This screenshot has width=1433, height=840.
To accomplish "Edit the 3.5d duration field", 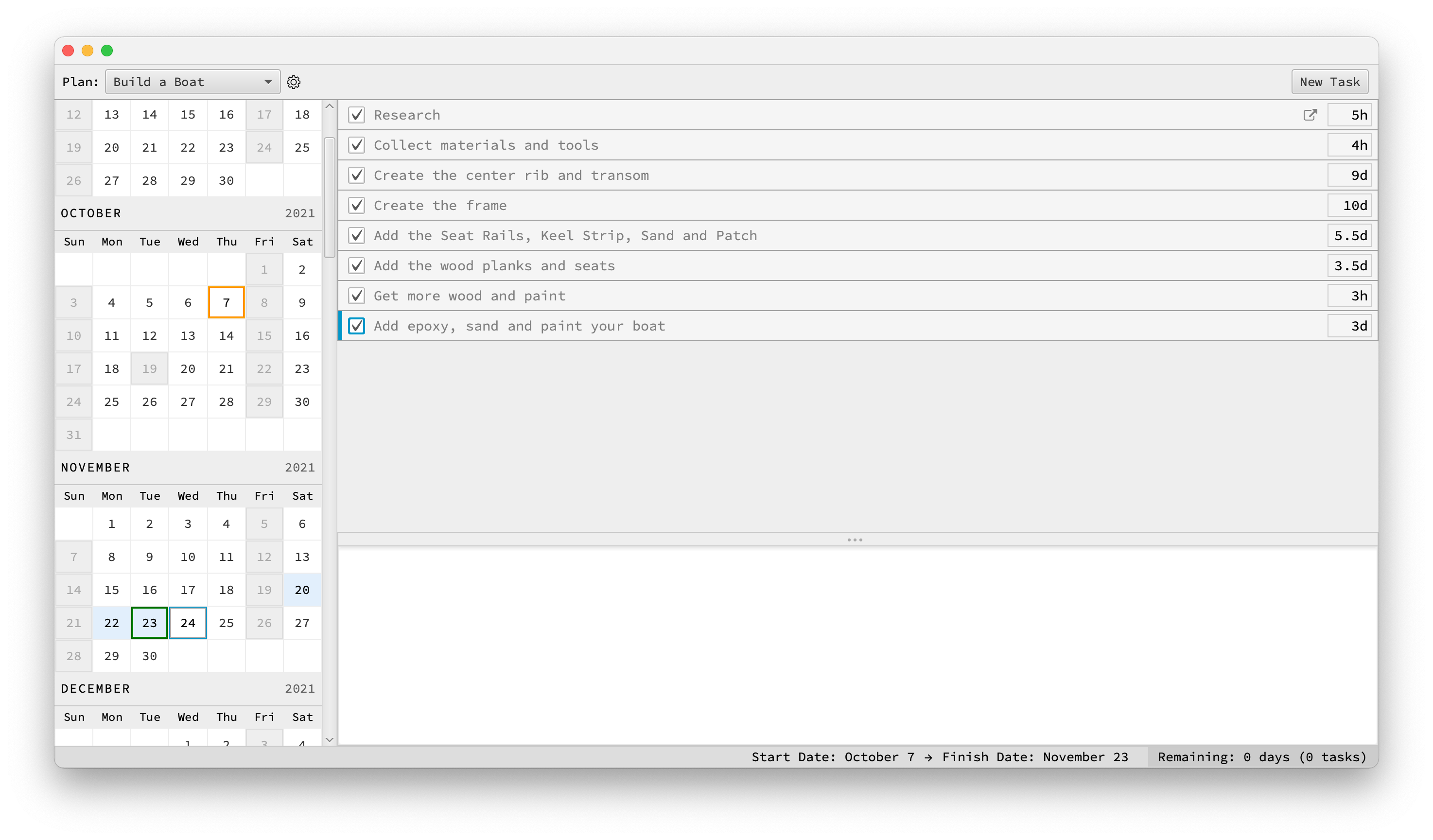I will [x=1349, y=265].
